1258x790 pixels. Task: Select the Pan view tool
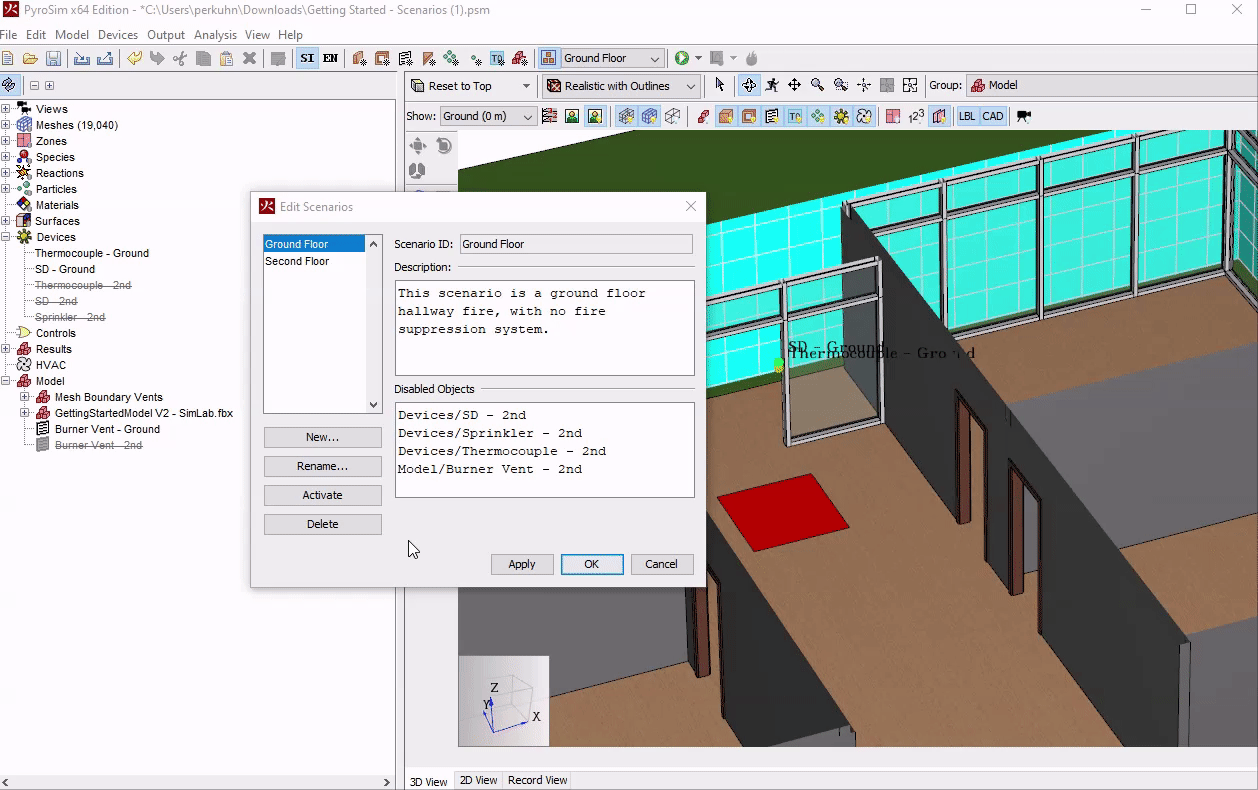pyautogui.click(x=794, y=86)
